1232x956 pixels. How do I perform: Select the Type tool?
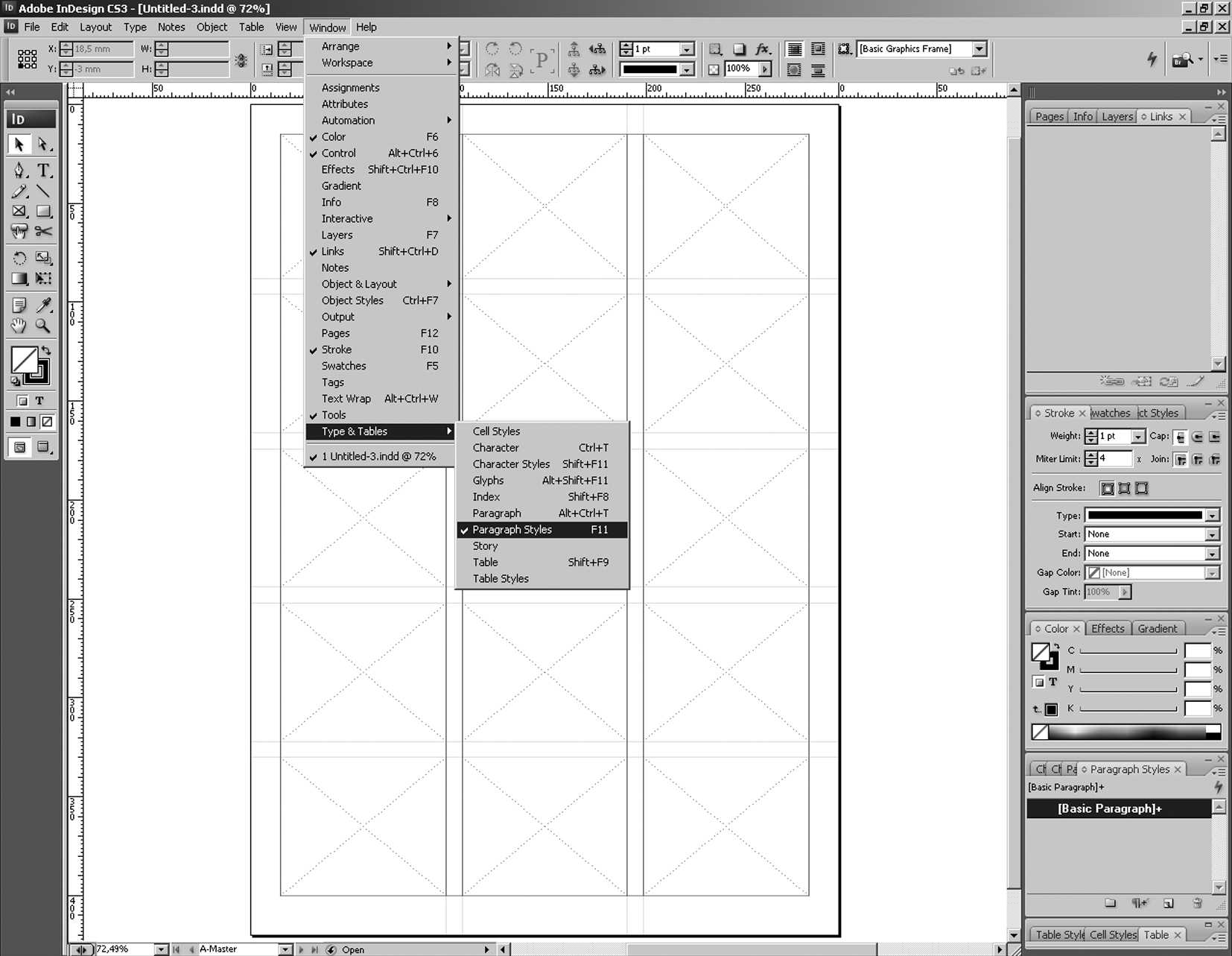[x=43, y=170]
